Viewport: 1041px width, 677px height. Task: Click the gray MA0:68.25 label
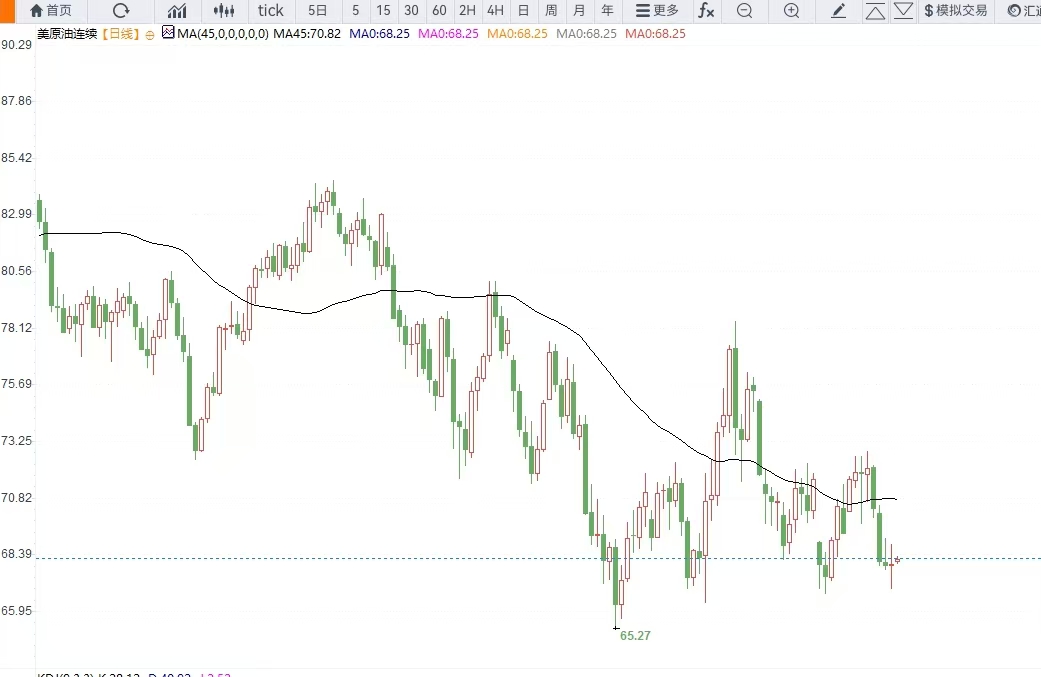pos(586,34)
